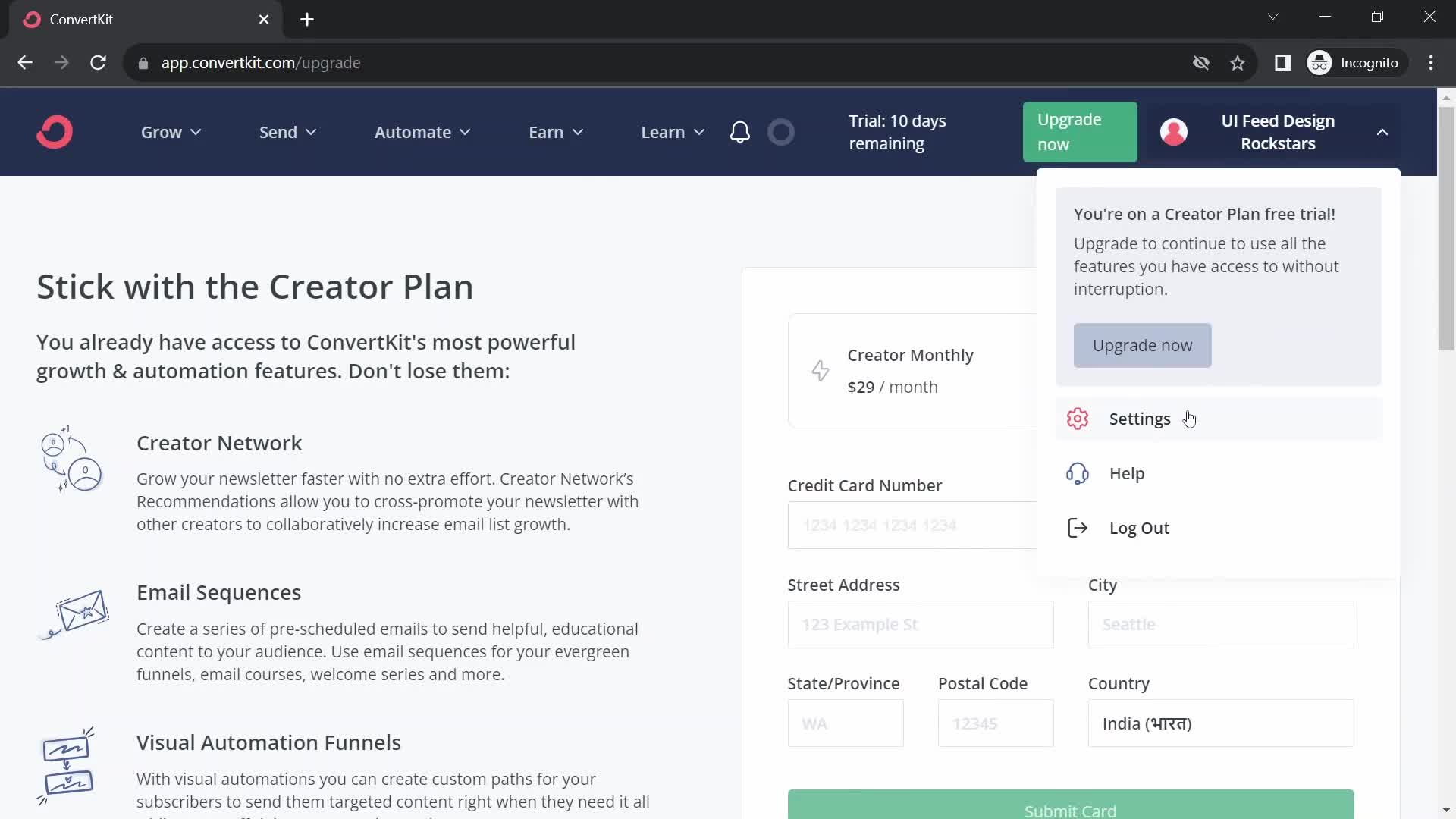1456x819 pixels.
Task: Click the '$29 / month' price text
Action: click(x=893, y=387)
